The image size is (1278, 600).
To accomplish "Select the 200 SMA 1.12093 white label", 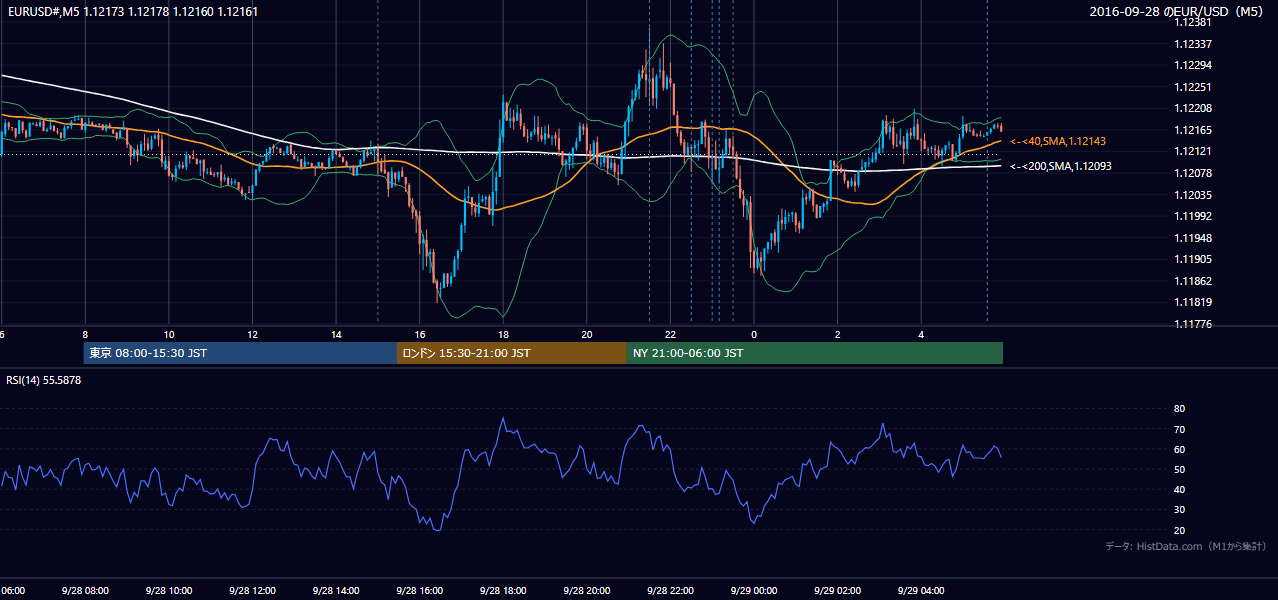I will click(1061, 166).
